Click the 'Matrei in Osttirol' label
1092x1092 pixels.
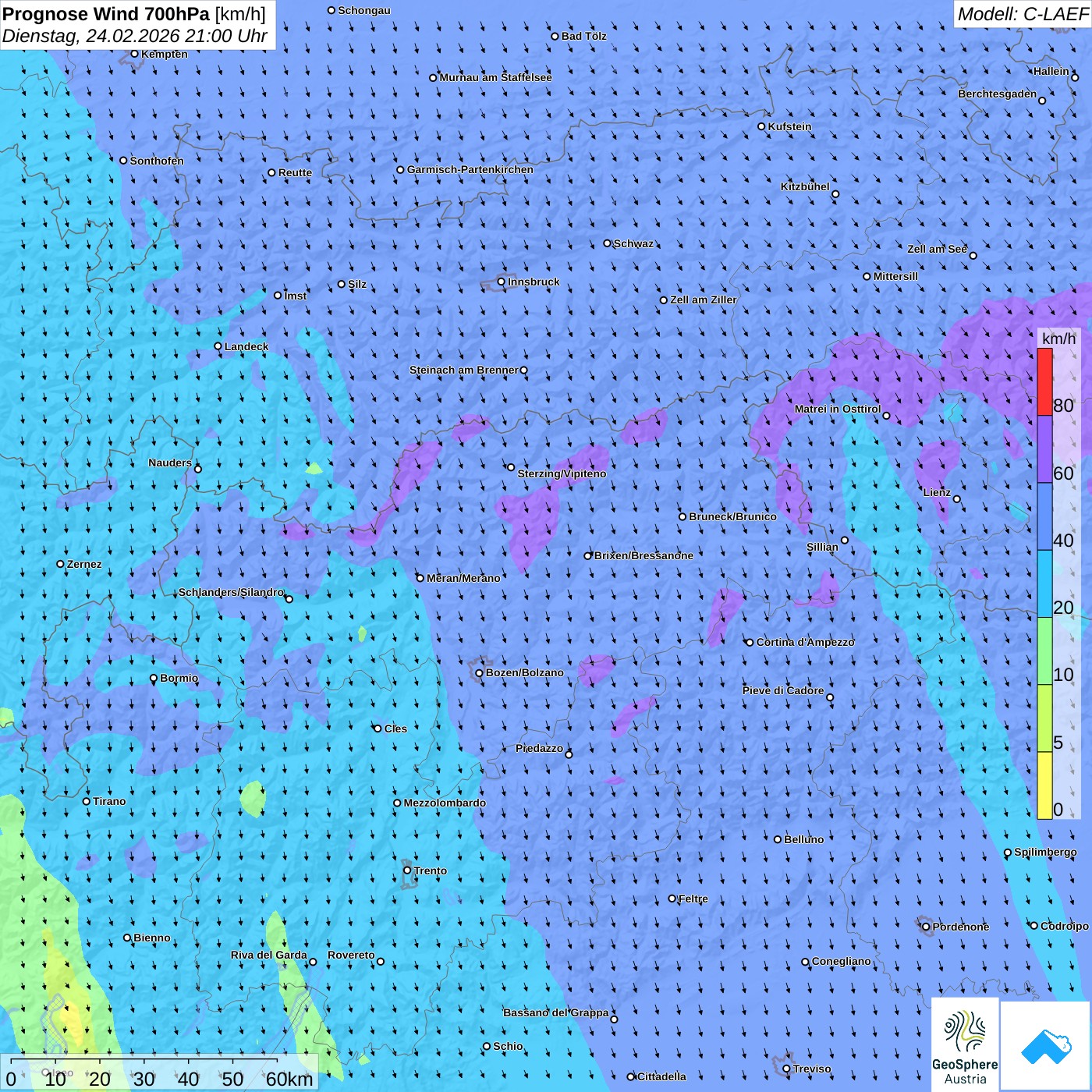coord(838,409)
